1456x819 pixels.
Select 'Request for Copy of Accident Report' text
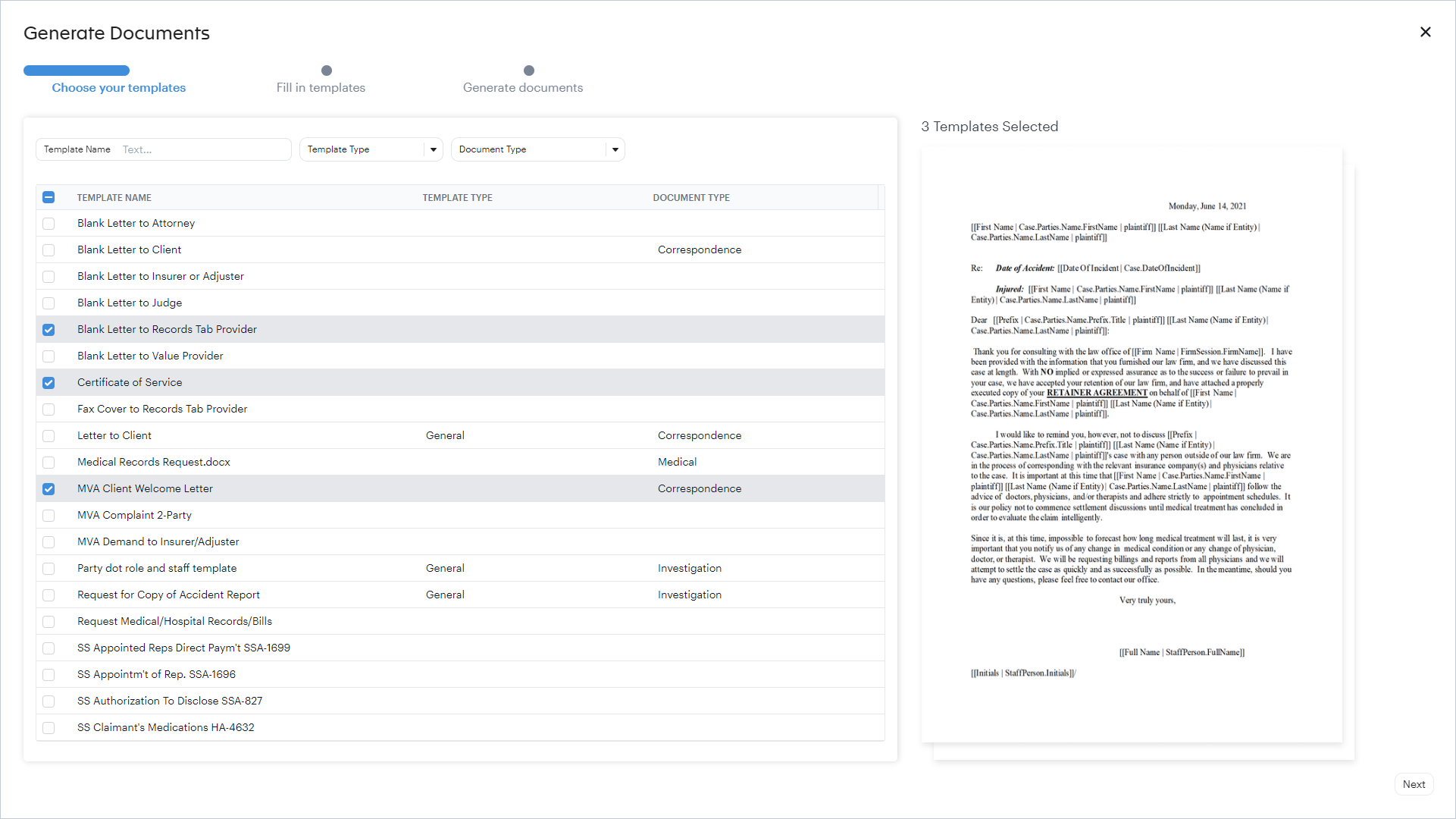[x=168, y=595]
